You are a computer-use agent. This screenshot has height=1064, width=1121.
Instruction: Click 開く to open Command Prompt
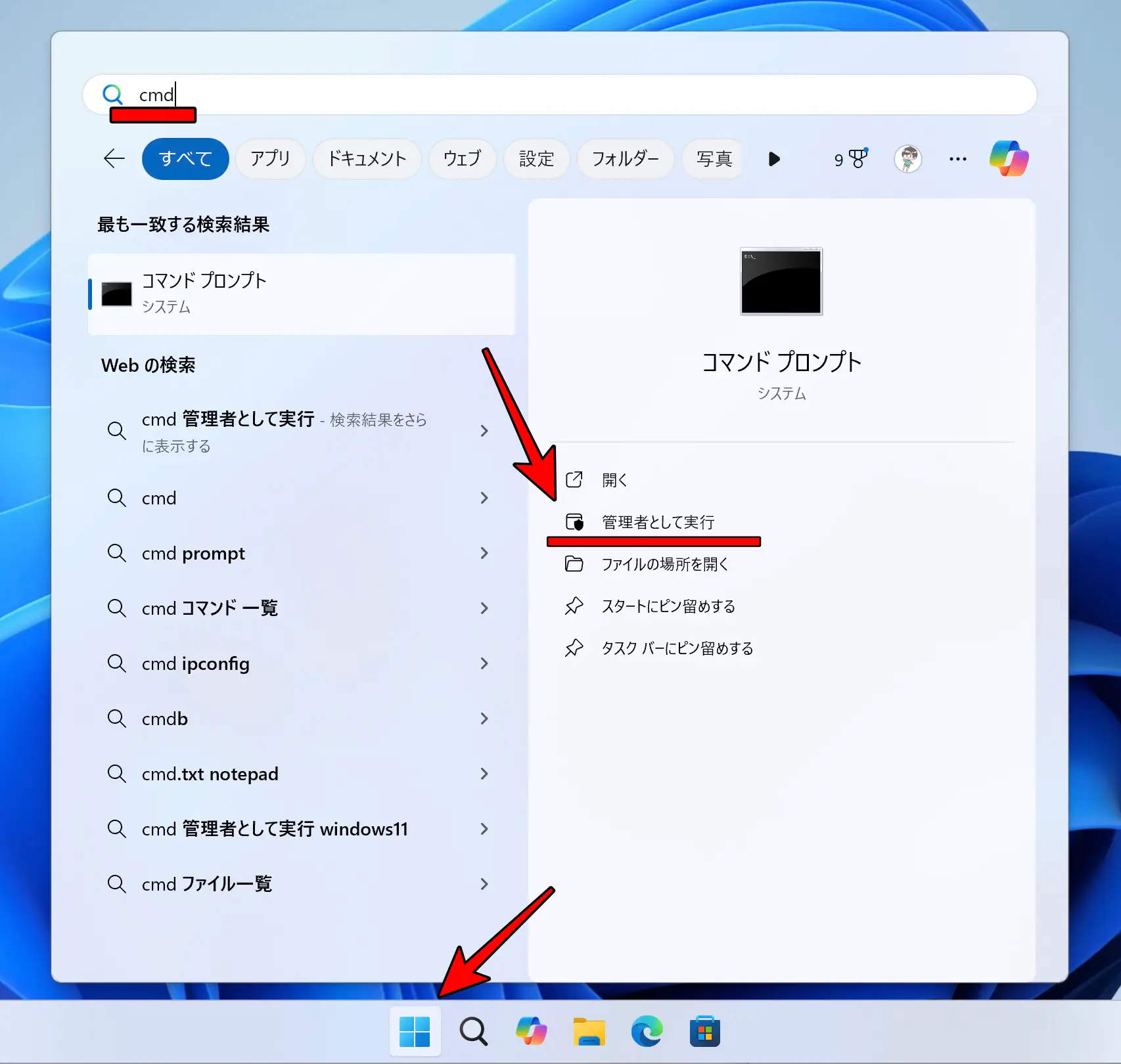(x=613, y=479)
